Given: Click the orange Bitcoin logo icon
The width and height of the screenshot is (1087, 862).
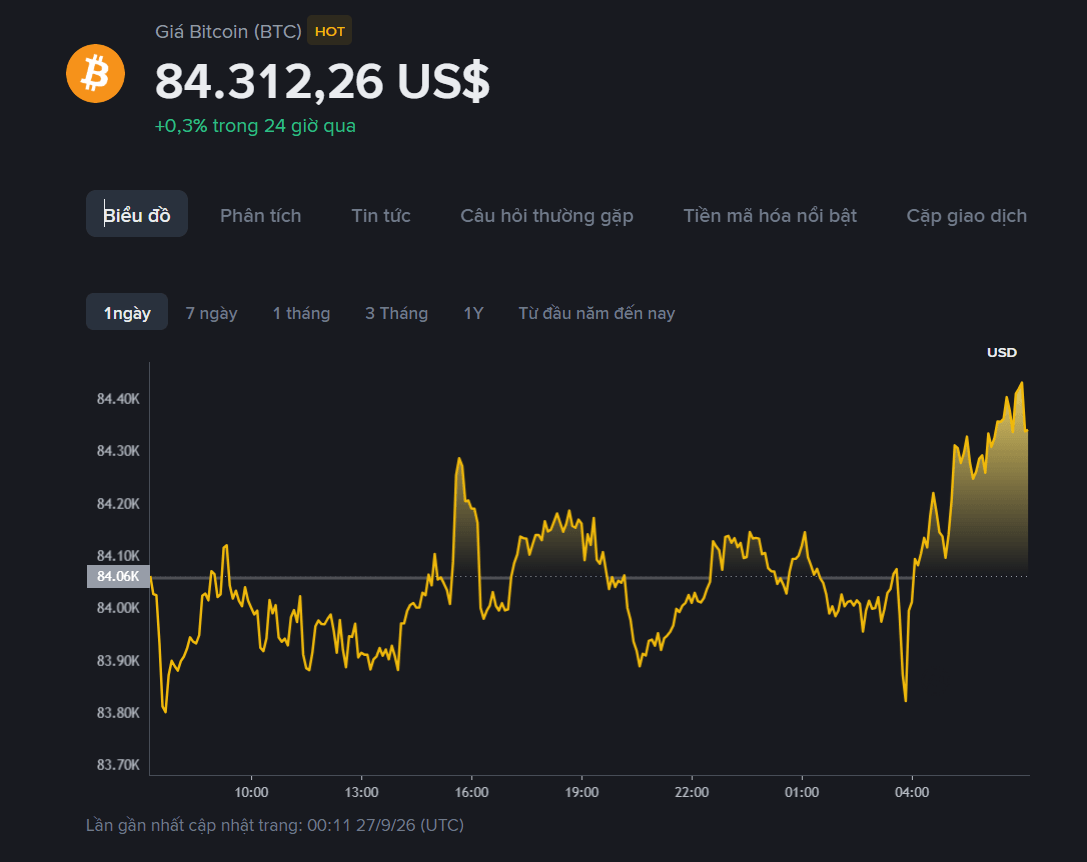Looking at the screenshot, I should click(x=96, y=74).
